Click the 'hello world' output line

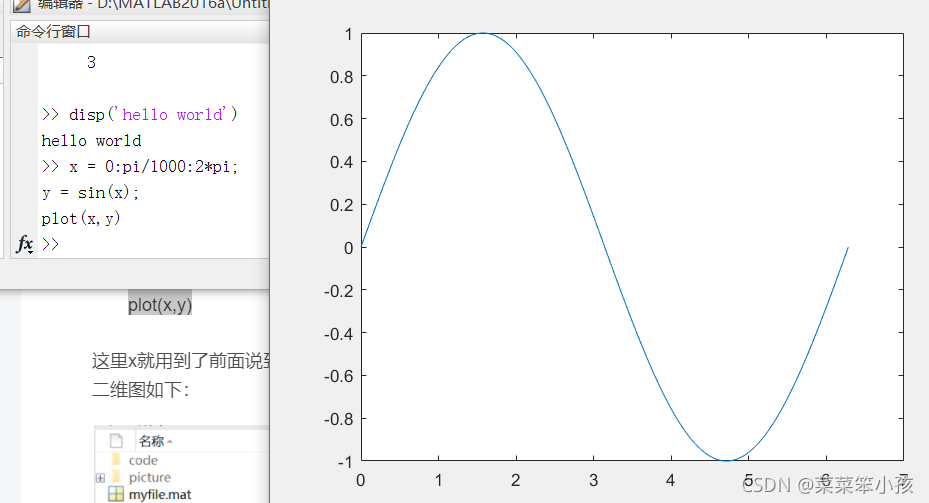point(91,140)
